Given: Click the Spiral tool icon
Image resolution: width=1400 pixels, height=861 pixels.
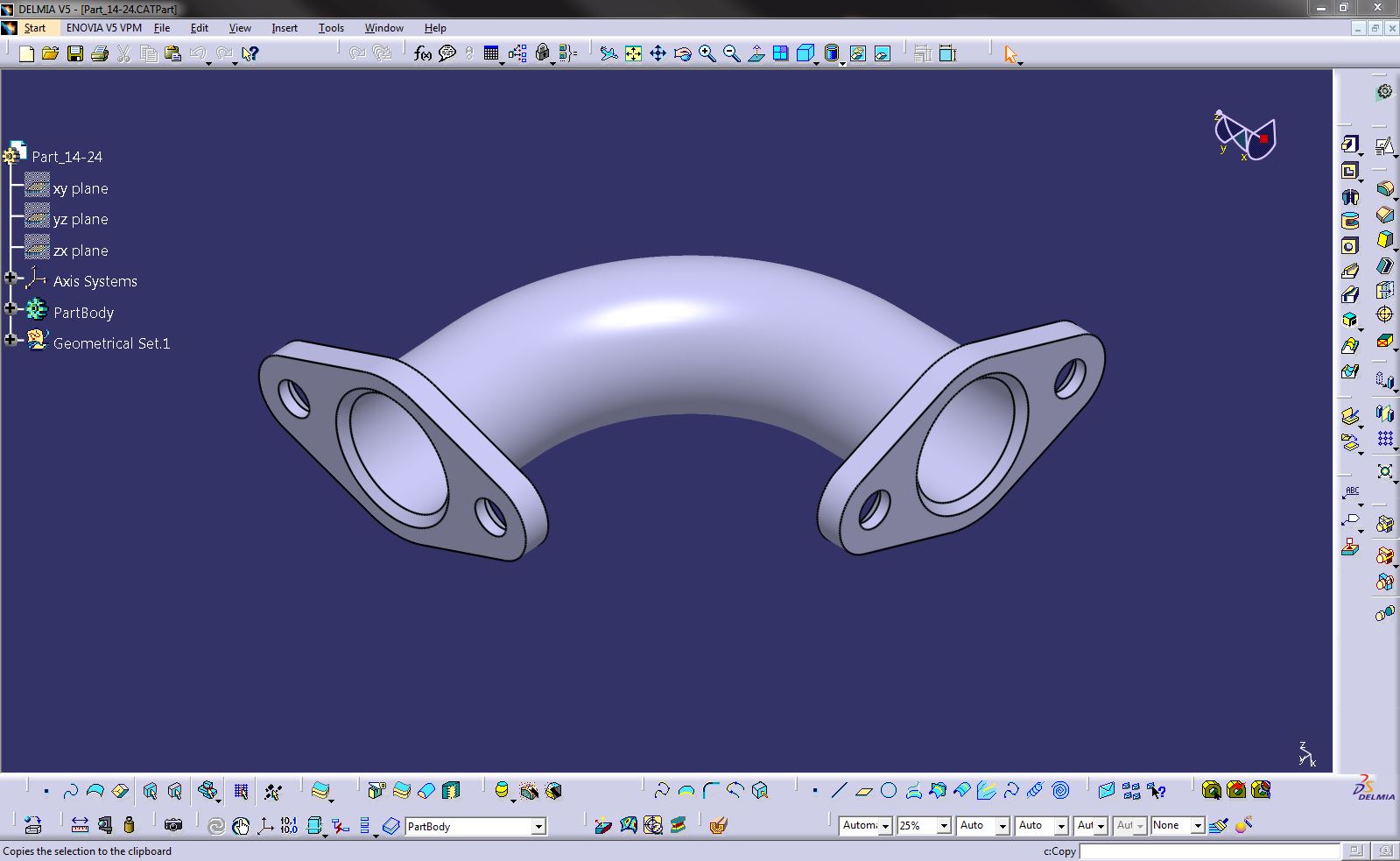Looking at the screenshot, I should pyautogui.click(x=1060, y=791).
